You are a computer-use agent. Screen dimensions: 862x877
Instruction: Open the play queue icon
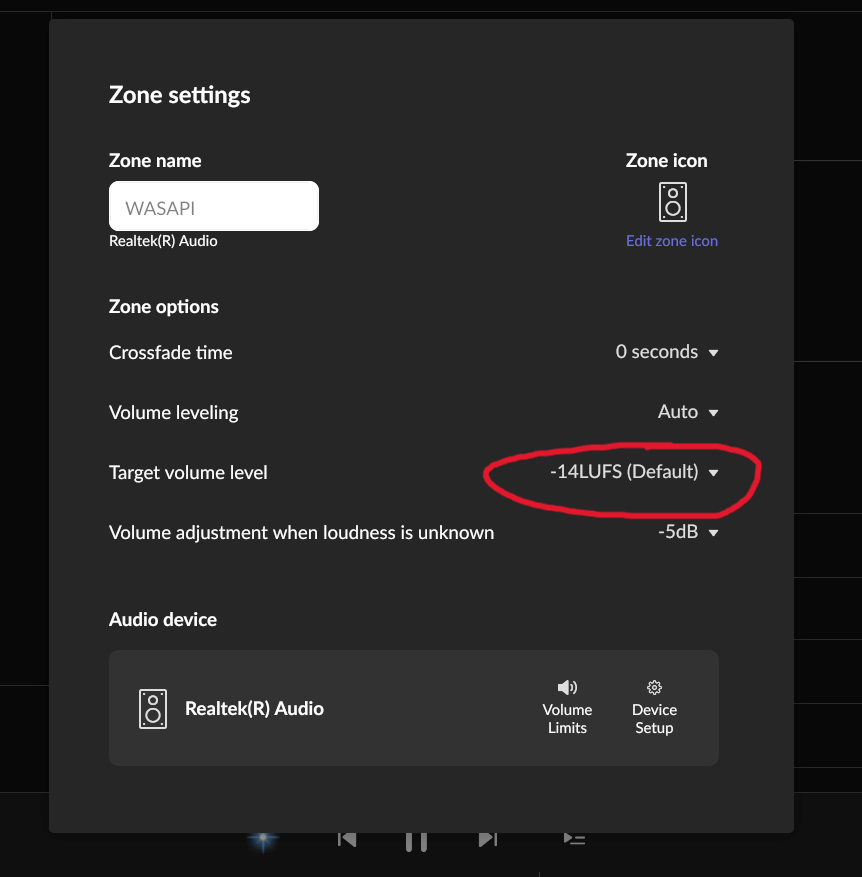tap(574, 839)
